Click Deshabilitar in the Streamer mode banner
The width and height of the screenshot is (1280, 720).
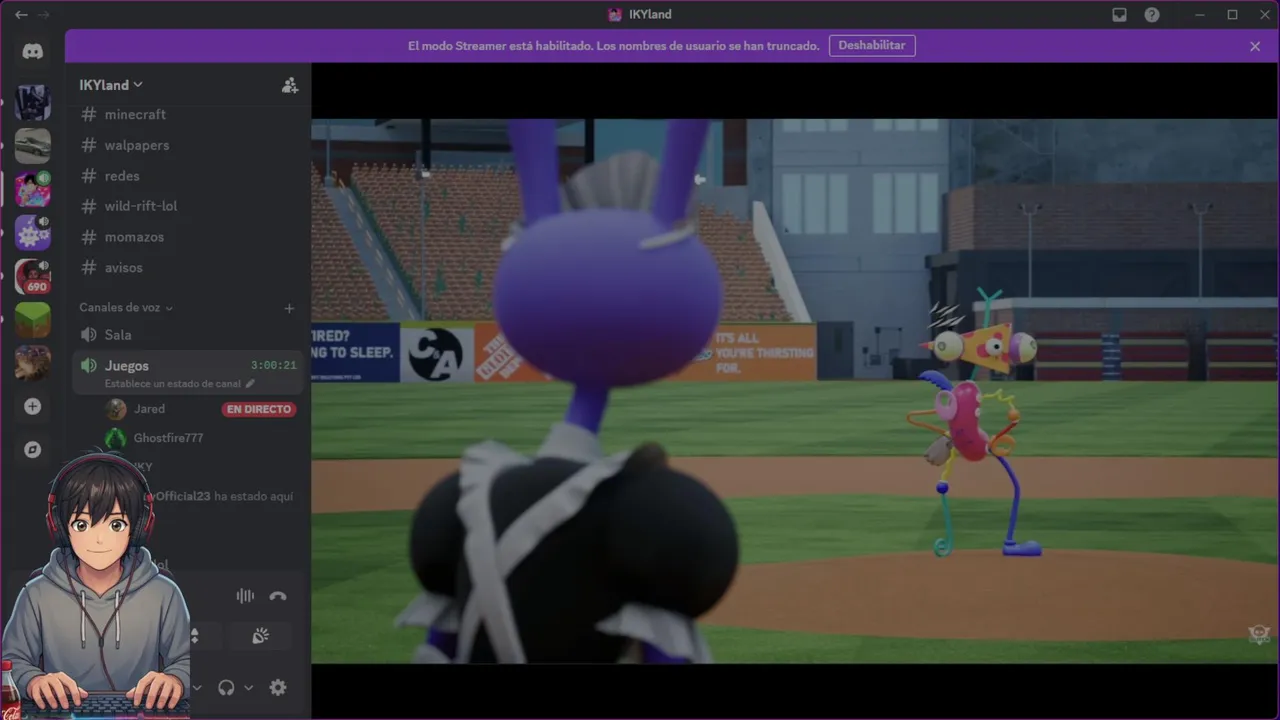pyautogui.click(x=872, y=46)
